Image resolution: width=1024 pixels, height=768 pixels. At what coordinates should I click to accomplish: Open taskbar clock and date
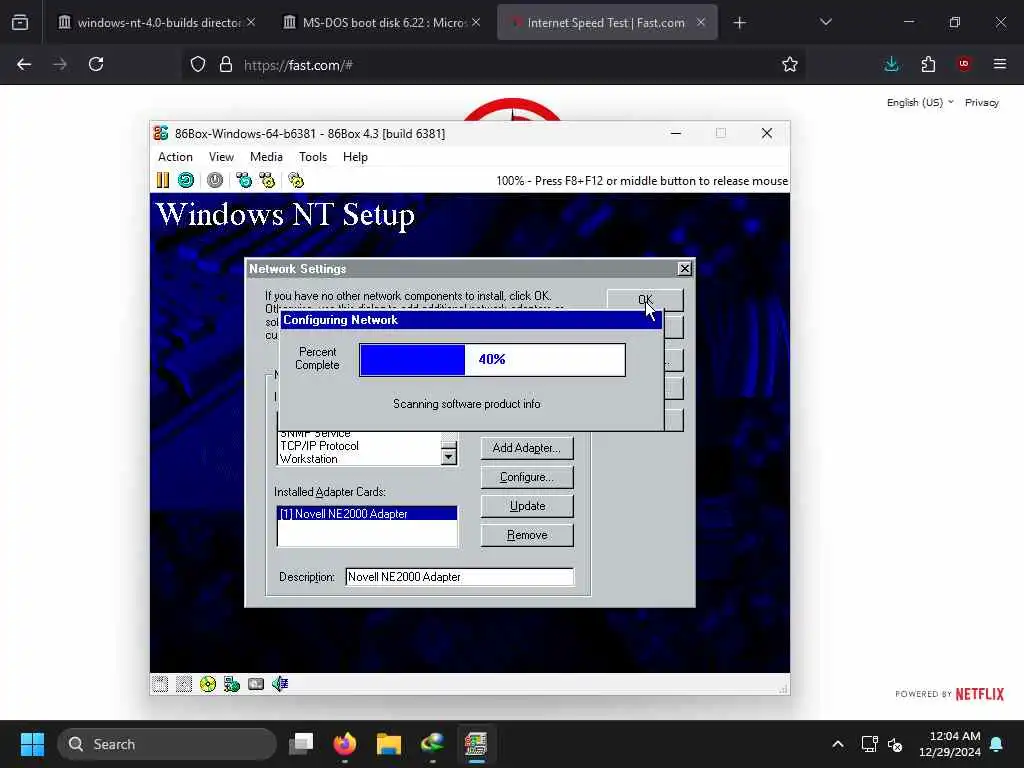(950, 744)
